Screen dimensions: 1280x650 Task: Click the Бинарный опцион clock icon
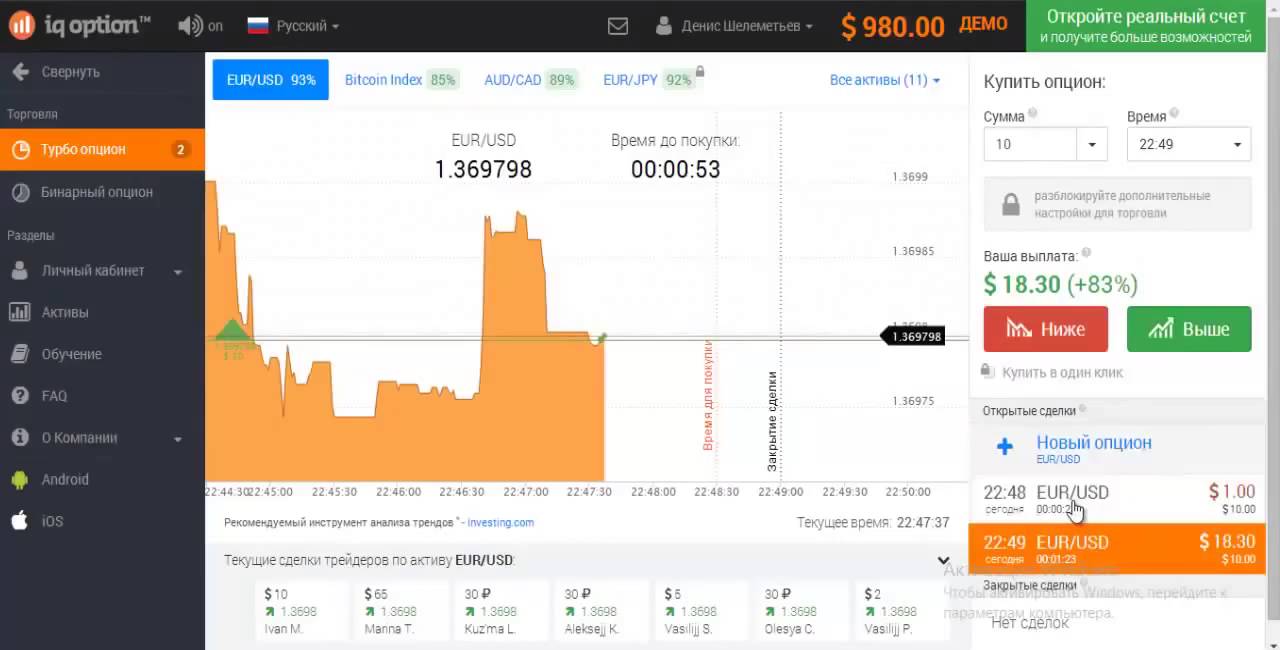pyautogui.click(x=19, y=192)
